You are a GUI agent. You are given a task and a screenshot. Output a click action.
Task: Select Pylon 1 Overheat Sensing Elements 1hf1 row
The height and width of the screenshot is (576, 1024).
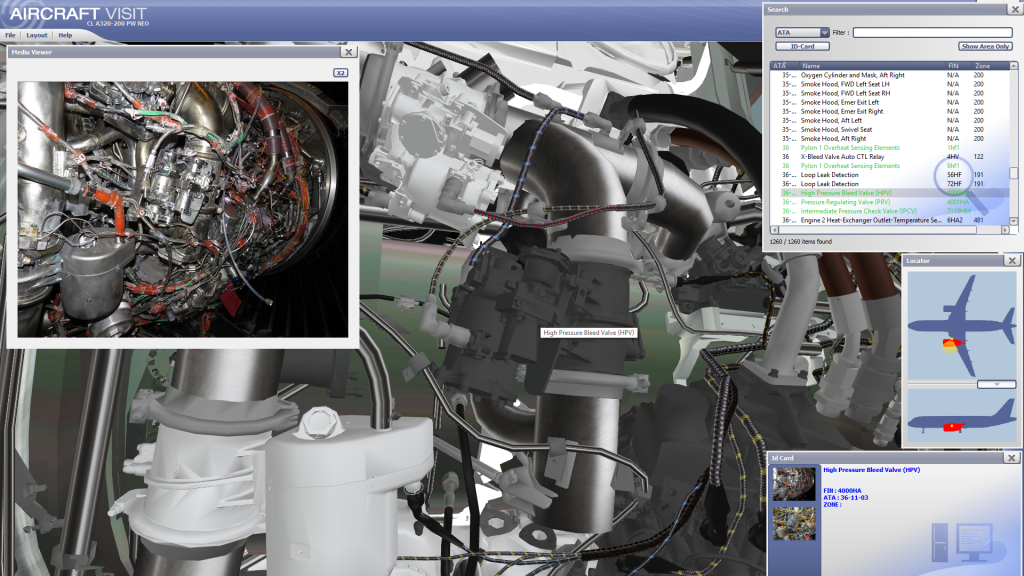pyautogui.click(x=889, y=148)
